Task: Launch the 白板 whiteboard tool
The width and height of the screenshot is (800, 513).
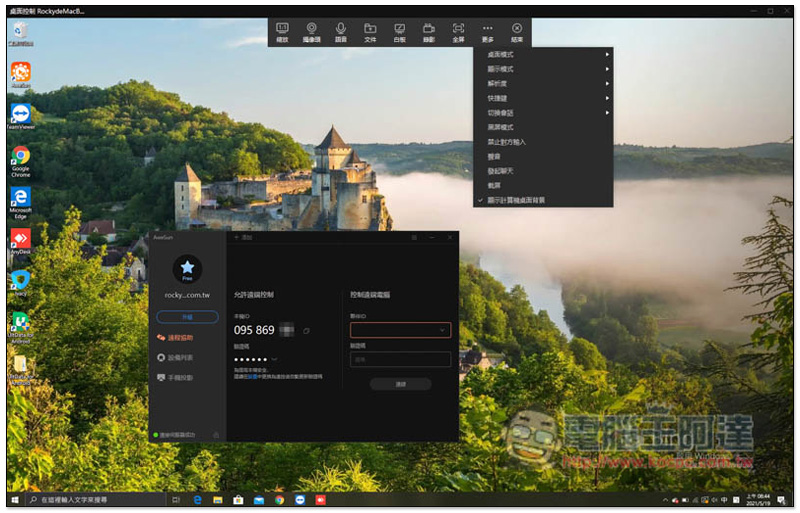Action: [400, 31]
